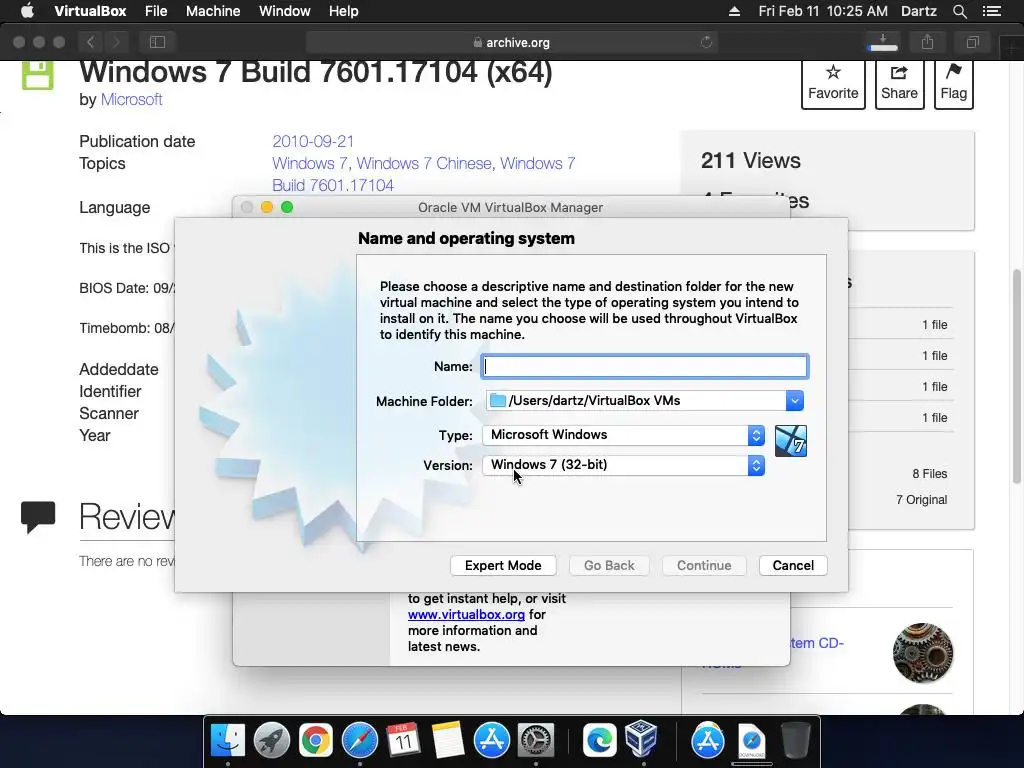Screen dimensions: 1024x768
Task: Click the Name text field
Action: tap(645, 366)
